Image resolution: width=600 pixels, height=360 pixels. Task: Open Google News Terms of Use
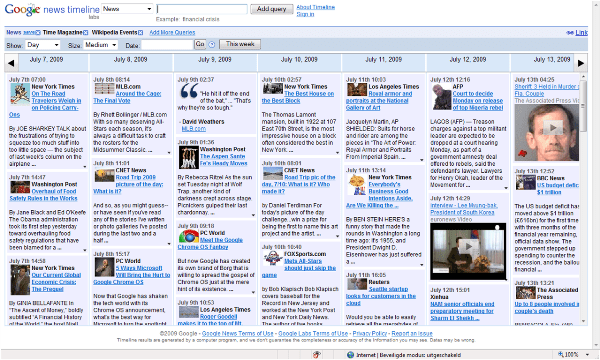pos(238,334)
